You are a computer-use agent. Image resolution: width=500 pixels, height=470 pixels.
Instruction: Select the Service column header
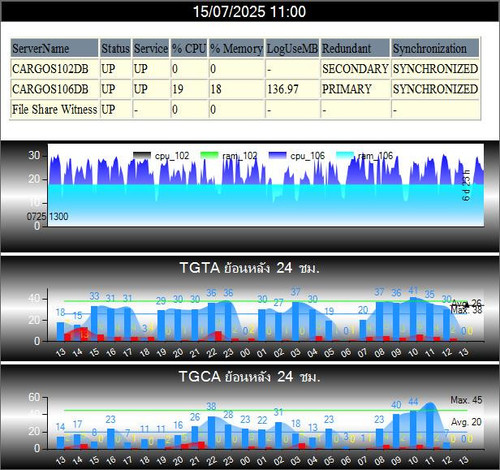click(x=151, y=48)
